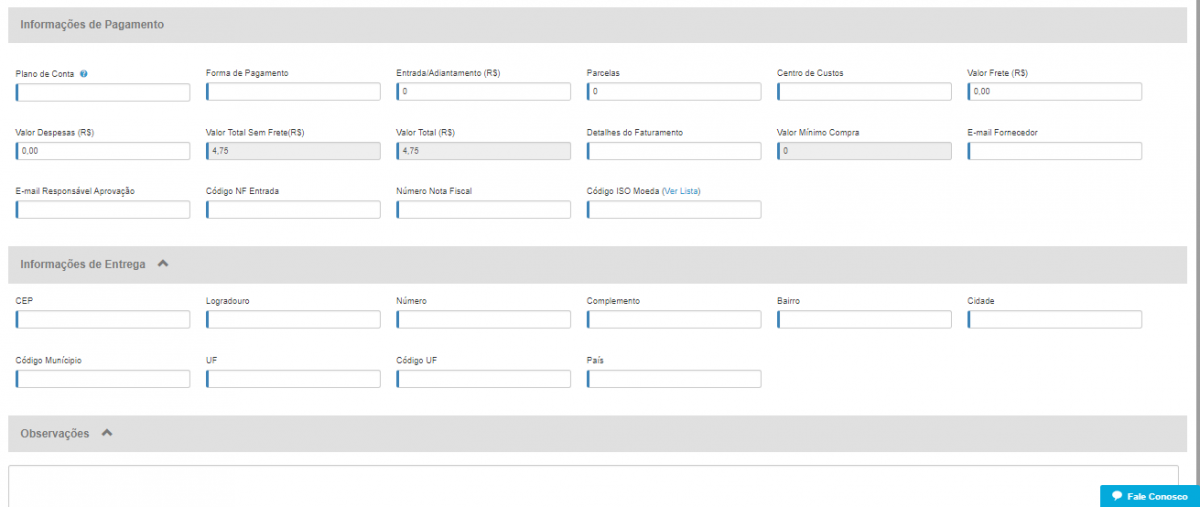Image resolution: width=1200 pixels, height=507 pixels.
Task: Open the Fale Conosco chat button
Action: click(x=1150, y=496)
